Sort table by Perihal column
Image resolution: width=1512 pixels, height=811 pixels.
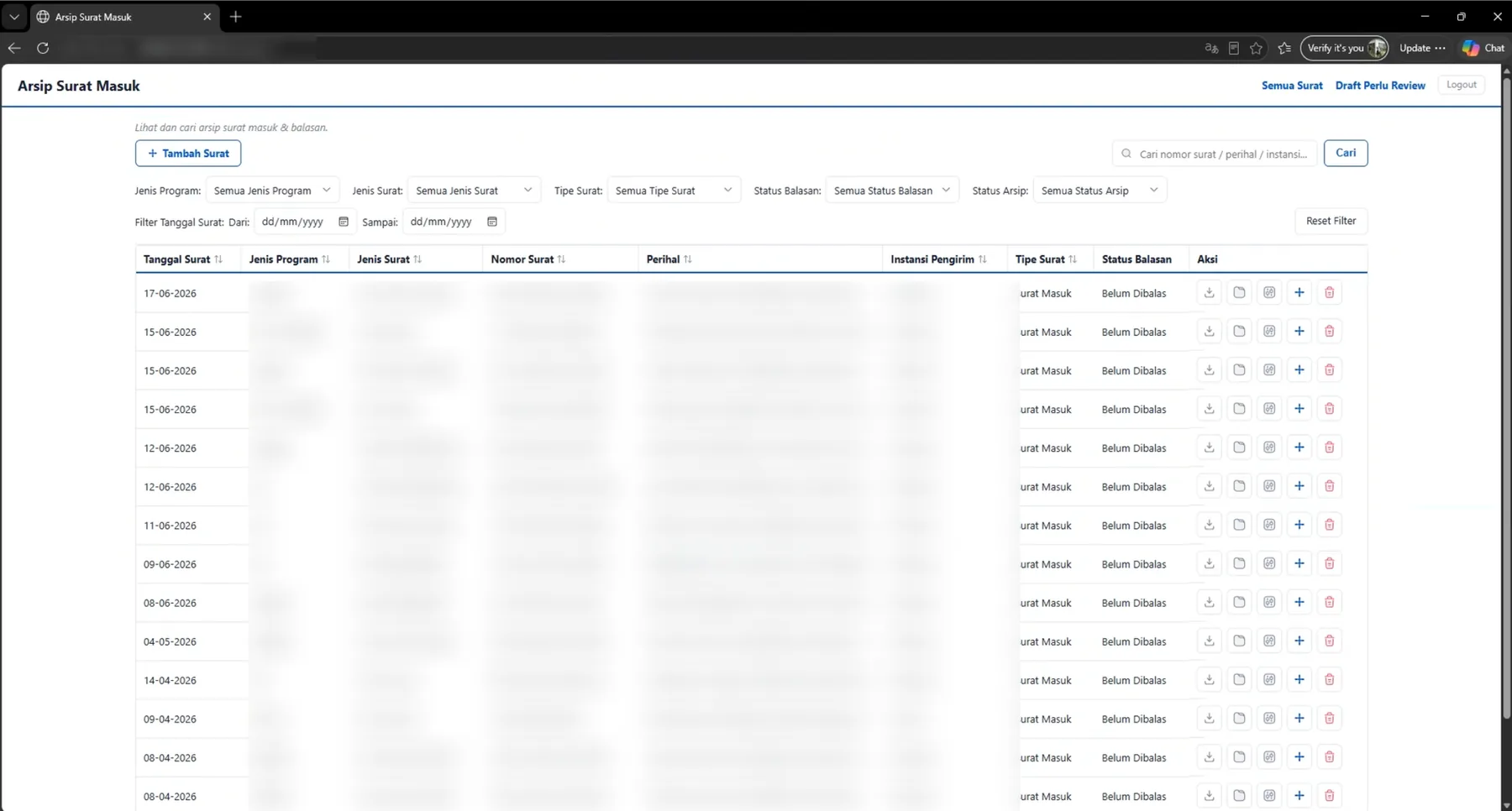point(688,259)
